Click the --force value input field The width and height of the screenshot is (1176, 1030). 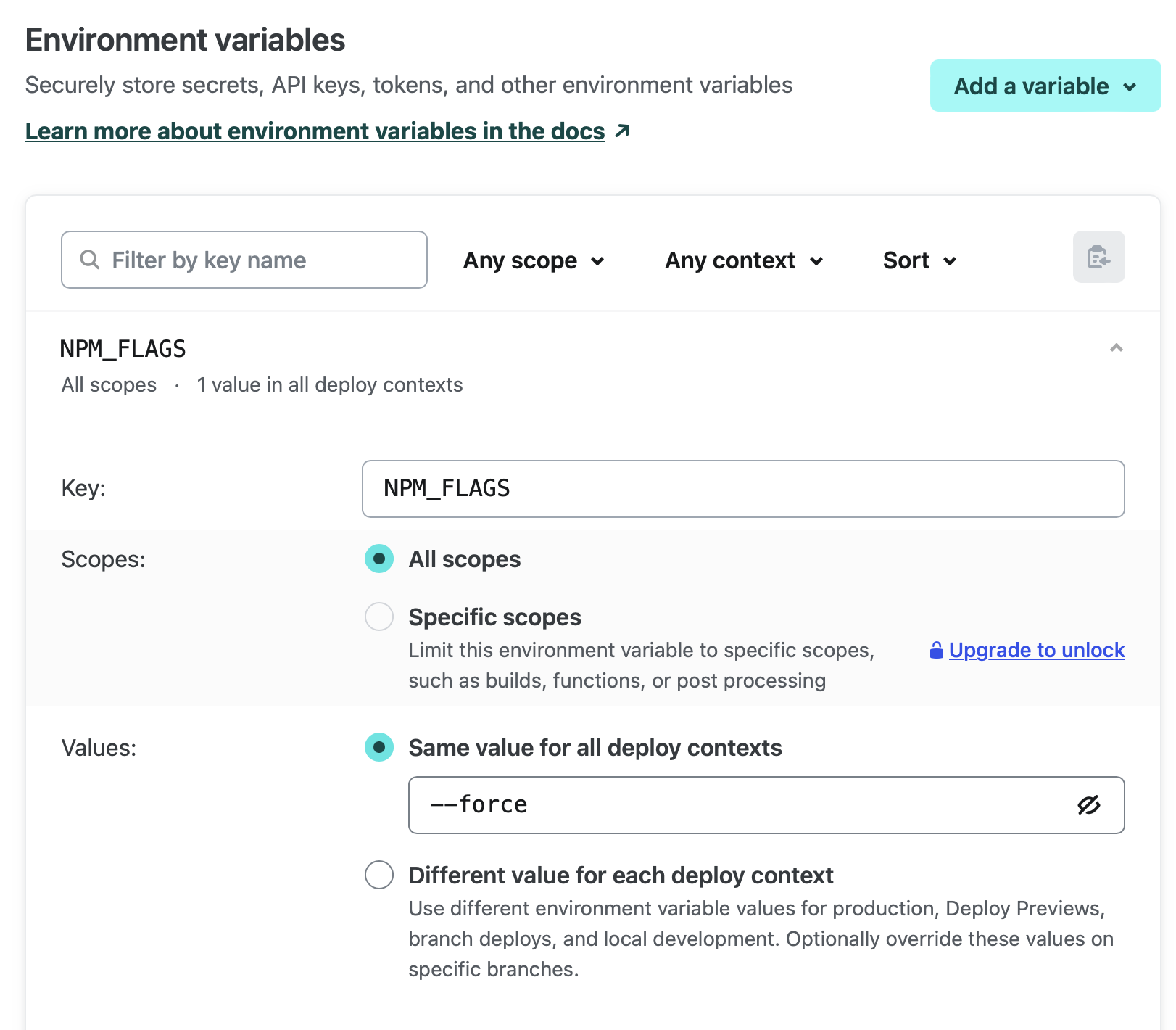click(x=740, y=805)
